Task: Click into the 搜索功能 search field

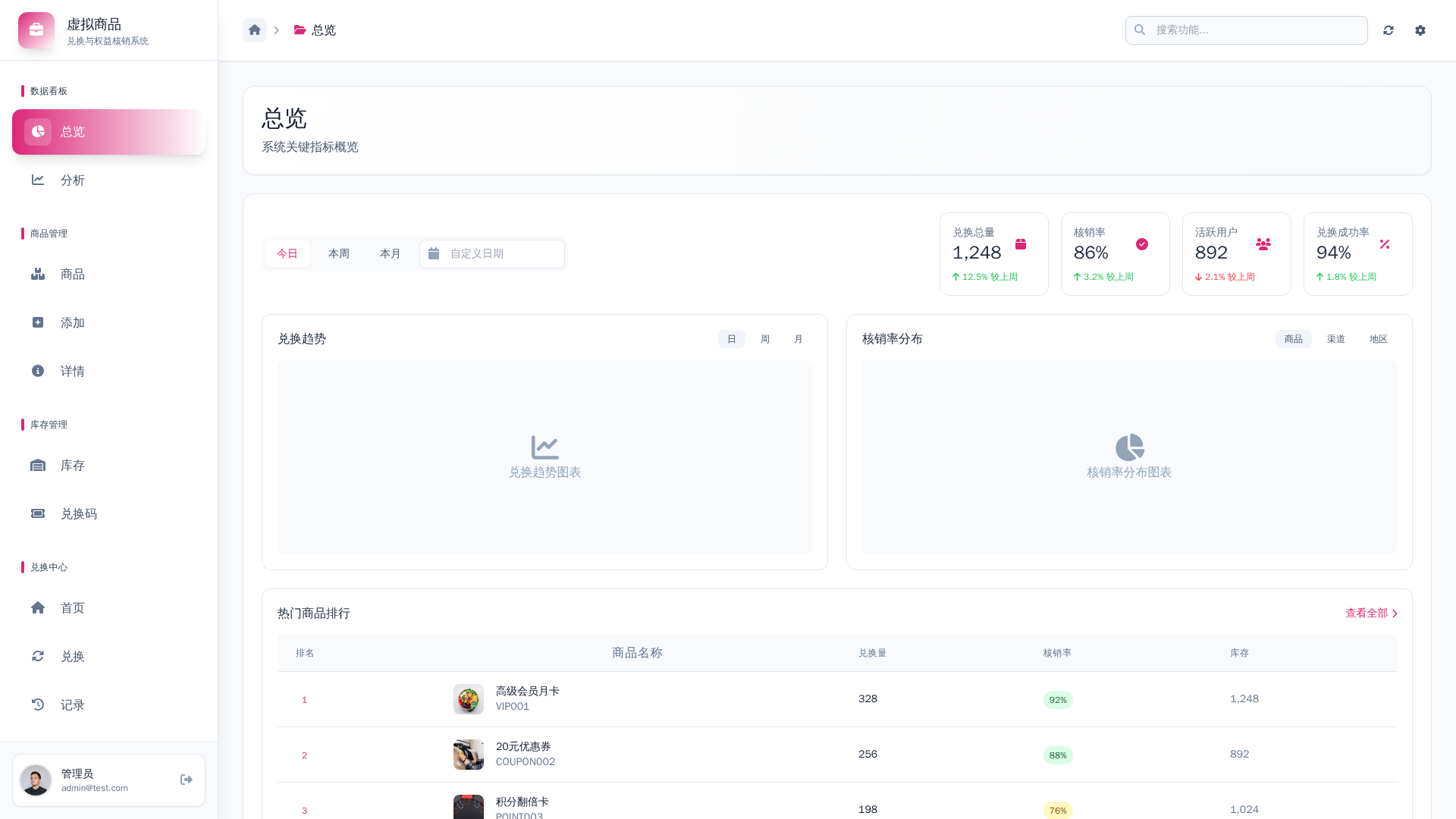Action: [1255, 30]
